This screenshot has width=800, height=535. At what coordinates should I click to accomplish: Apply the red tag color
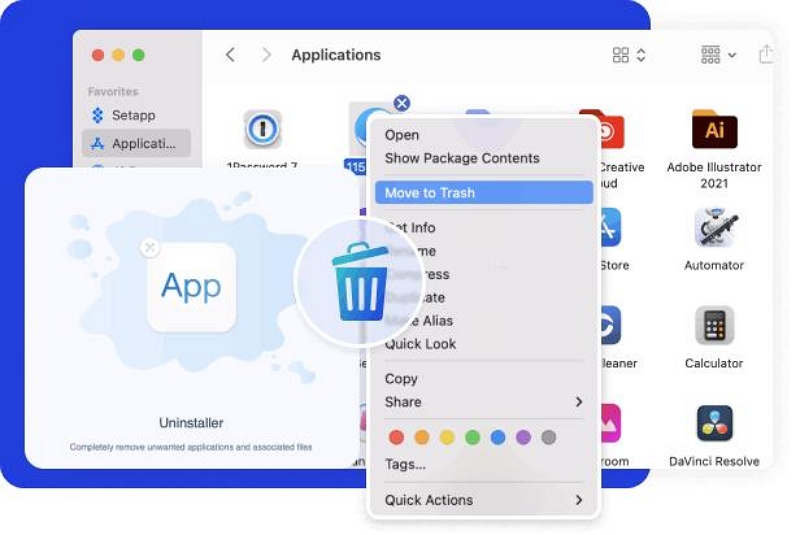point(396,437)
